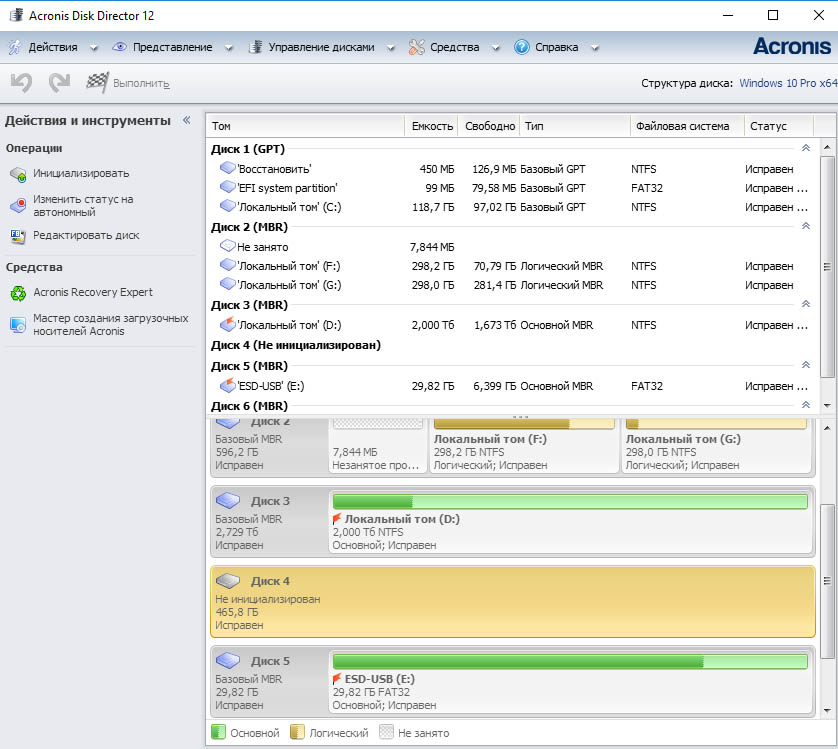Select the Локальный том (F:) partition block
Viewport: 838px width, 749px height.
point(524,446)
